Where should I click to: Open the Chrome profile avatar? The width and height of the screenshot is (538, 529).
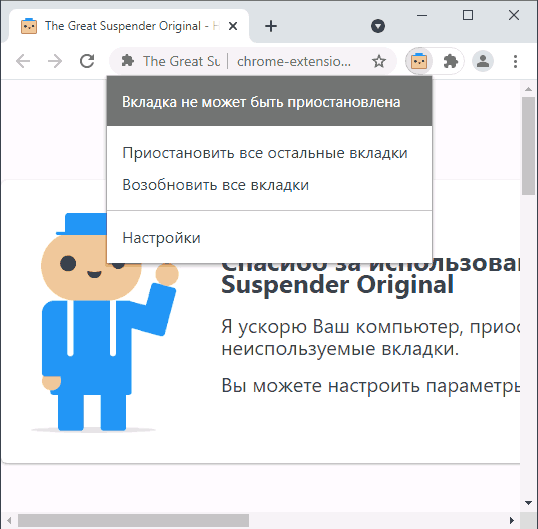[483, 61]
